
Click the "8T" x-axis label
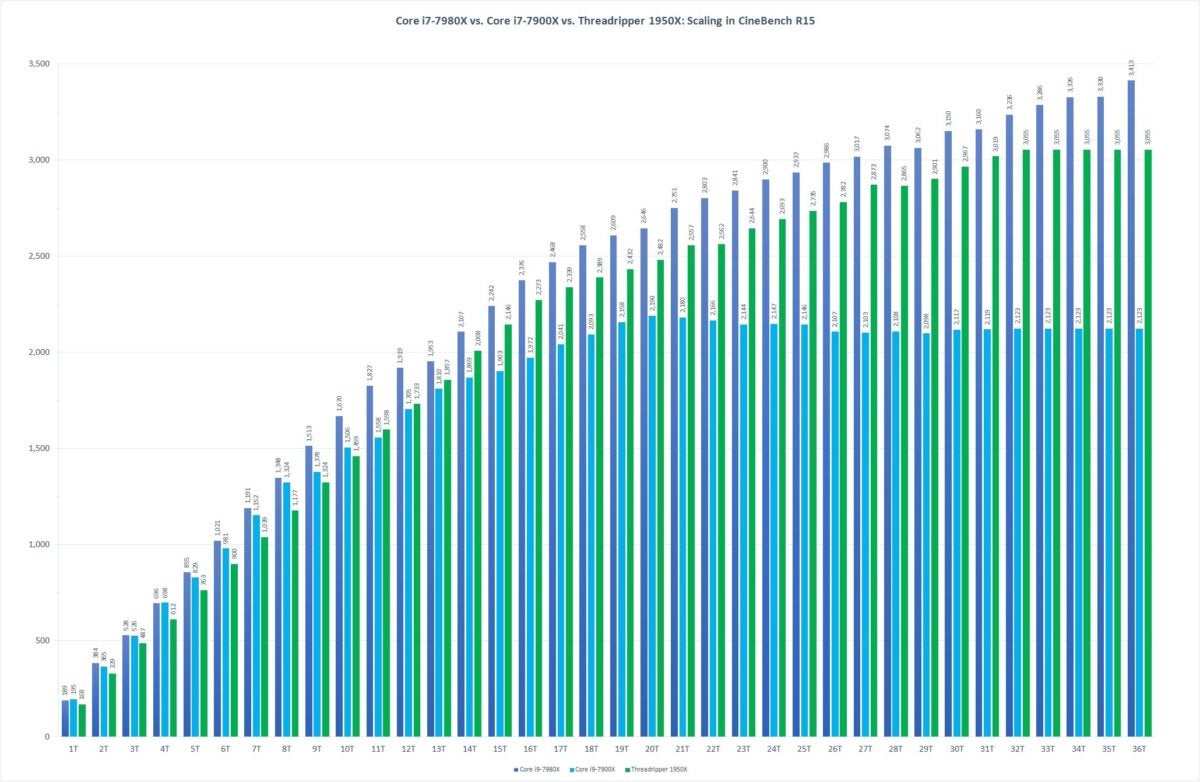click(x=287, y=747)
